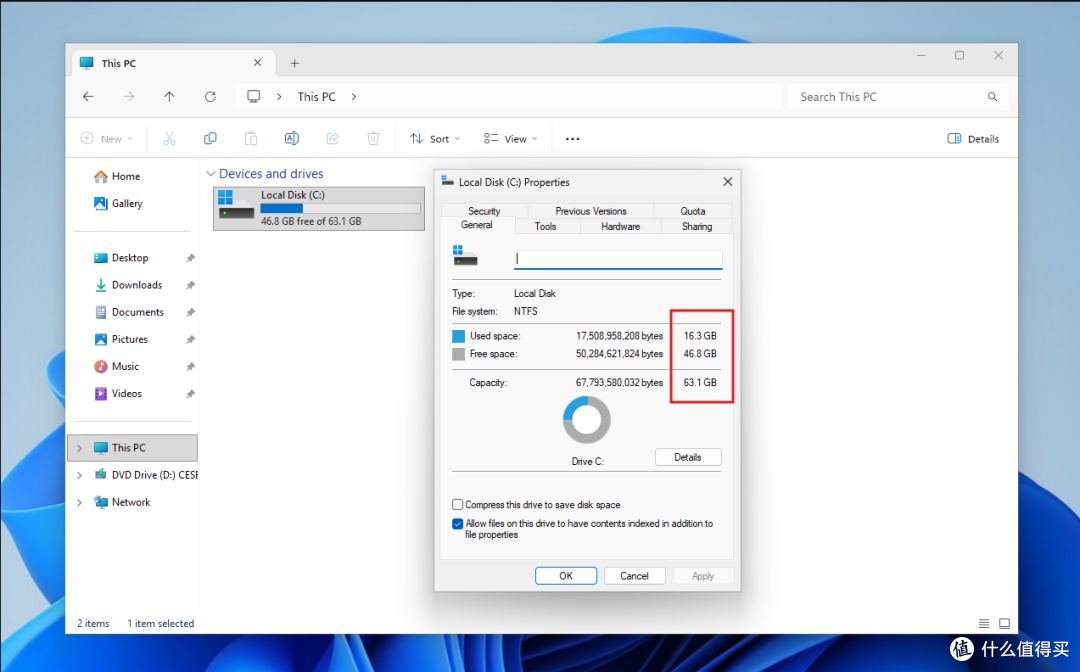This screenshot has height=672, width=1080.
Task: Click the Copy icon in toolbar
Action: (210, 138)
